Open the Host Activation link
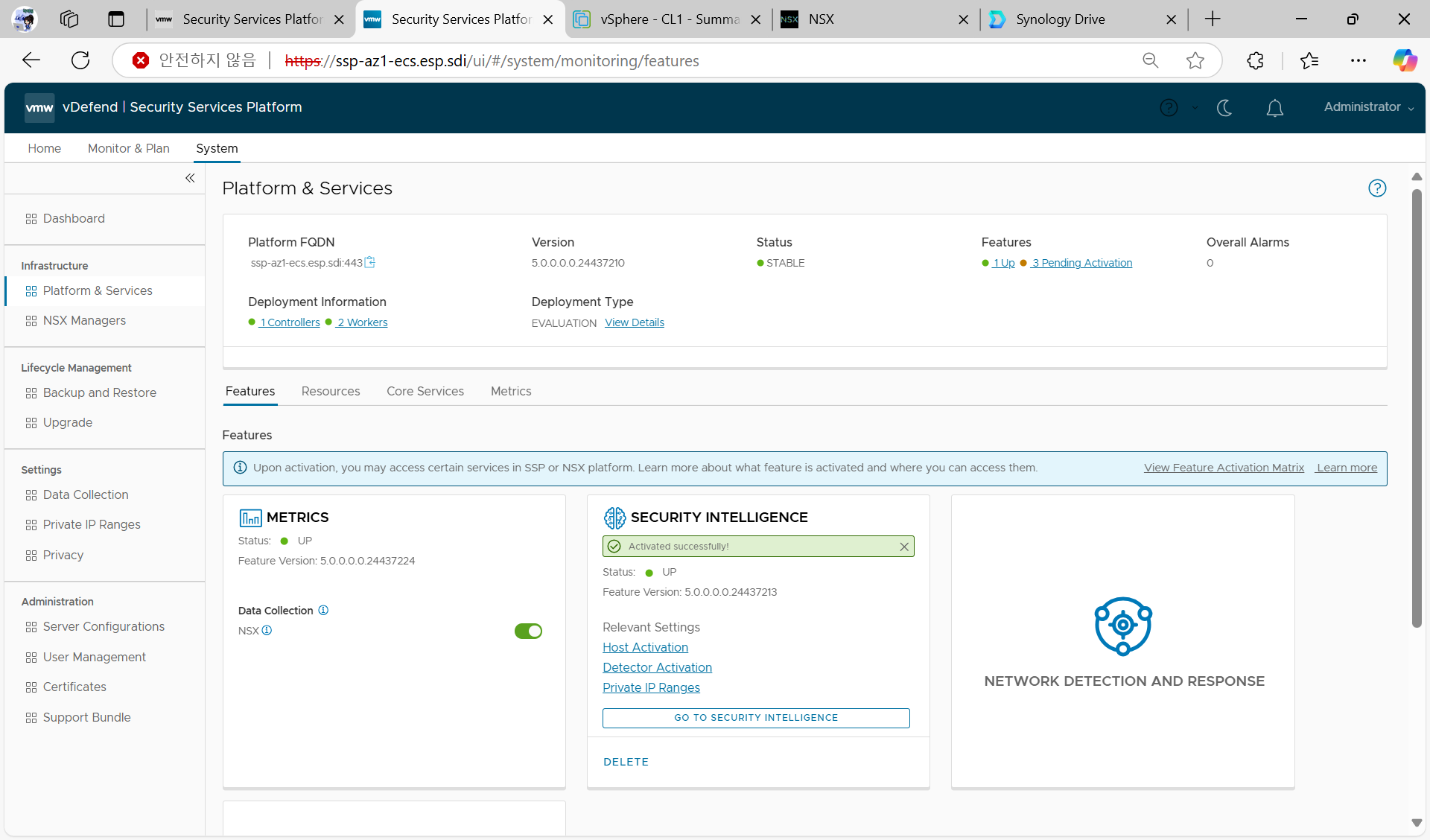This screenshot has width=1430, height=840. pyautogui.click(x=645, y=647)
